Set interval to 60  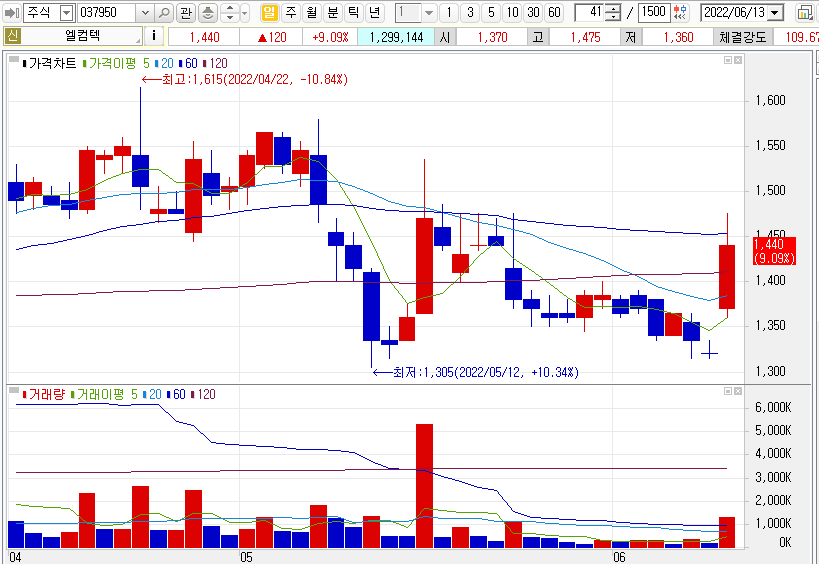[x=554, y=12]
